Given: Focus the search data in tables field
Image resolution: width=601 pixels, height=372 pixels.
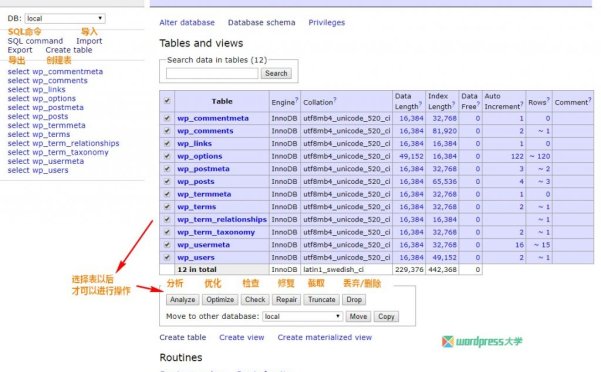Looking at the screenshot, I should (212, 73).
